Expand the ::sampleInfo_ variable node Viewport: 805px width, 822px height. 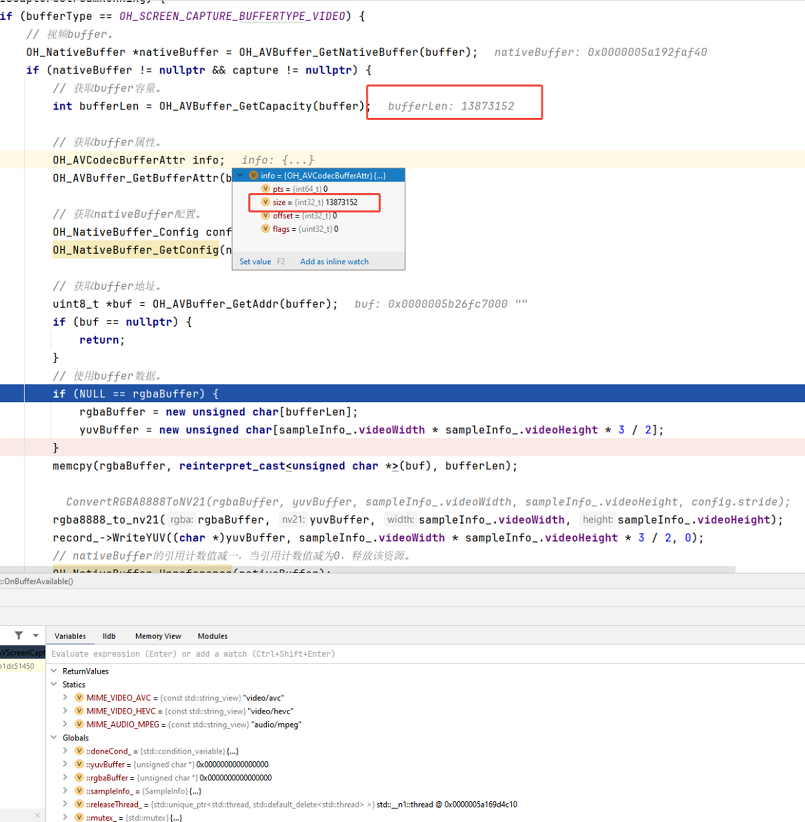click(67, 790)
